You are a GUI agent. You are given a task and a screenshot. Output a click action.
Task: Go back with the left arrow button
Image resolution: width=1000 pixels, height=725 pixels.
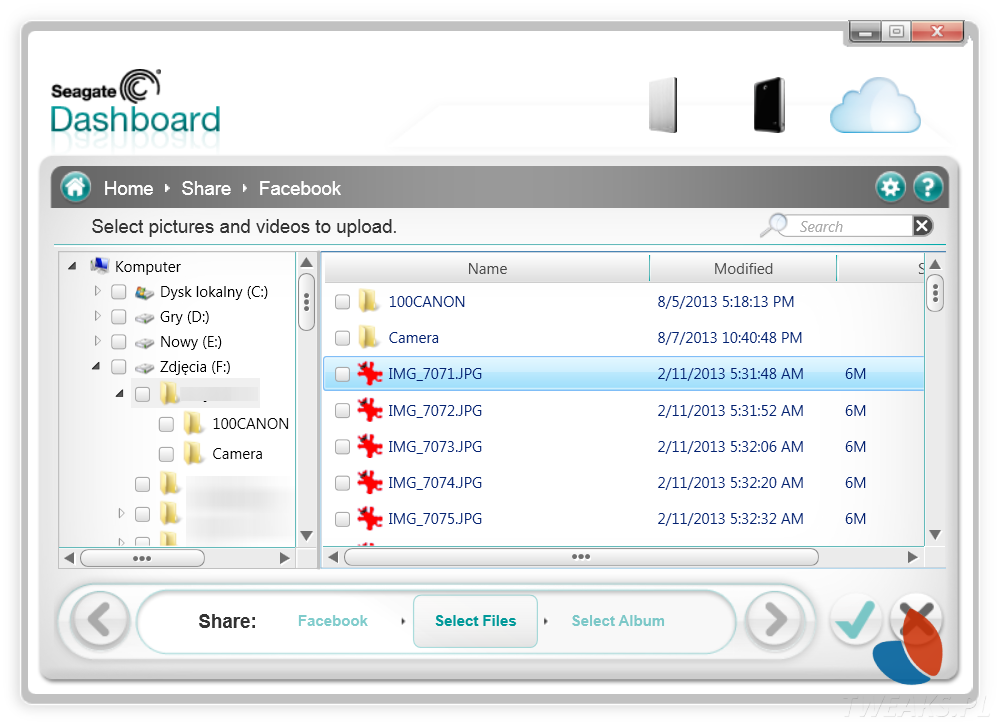pyautogui.click(x=100, y=620)
